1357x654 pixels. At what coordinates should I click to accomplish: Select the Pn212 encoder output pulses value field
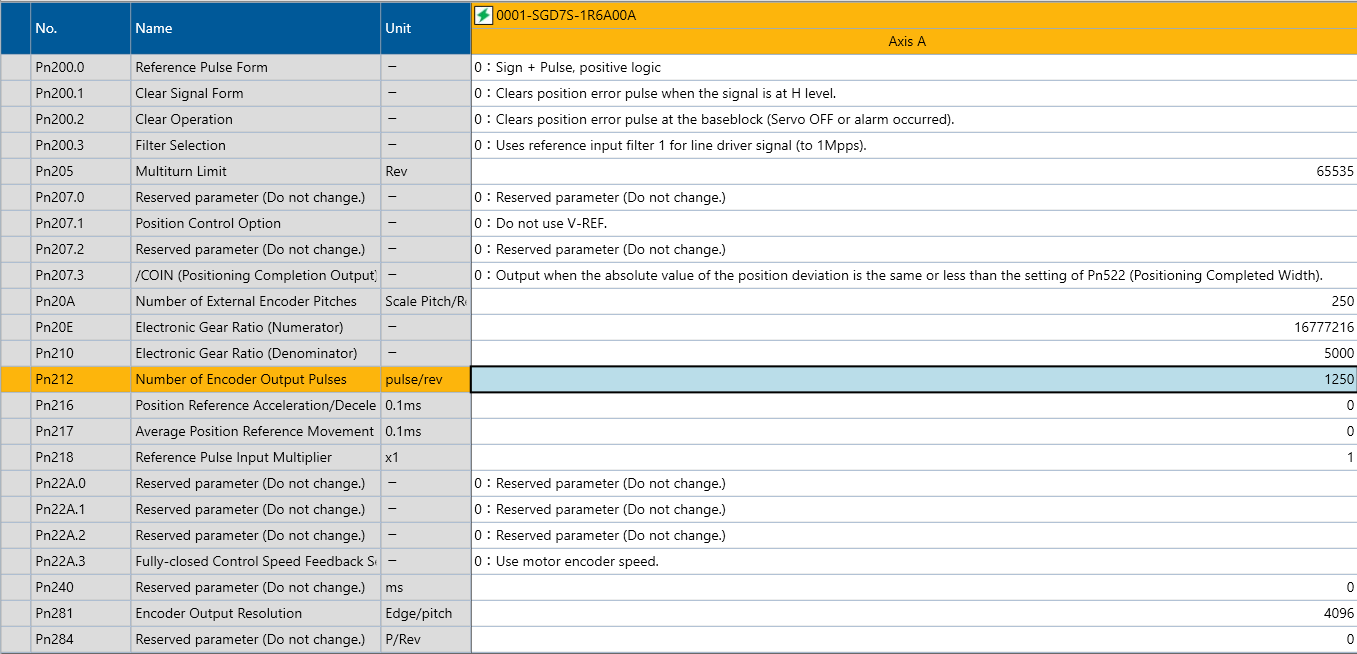pyautogui.click(x=913, y=379)
